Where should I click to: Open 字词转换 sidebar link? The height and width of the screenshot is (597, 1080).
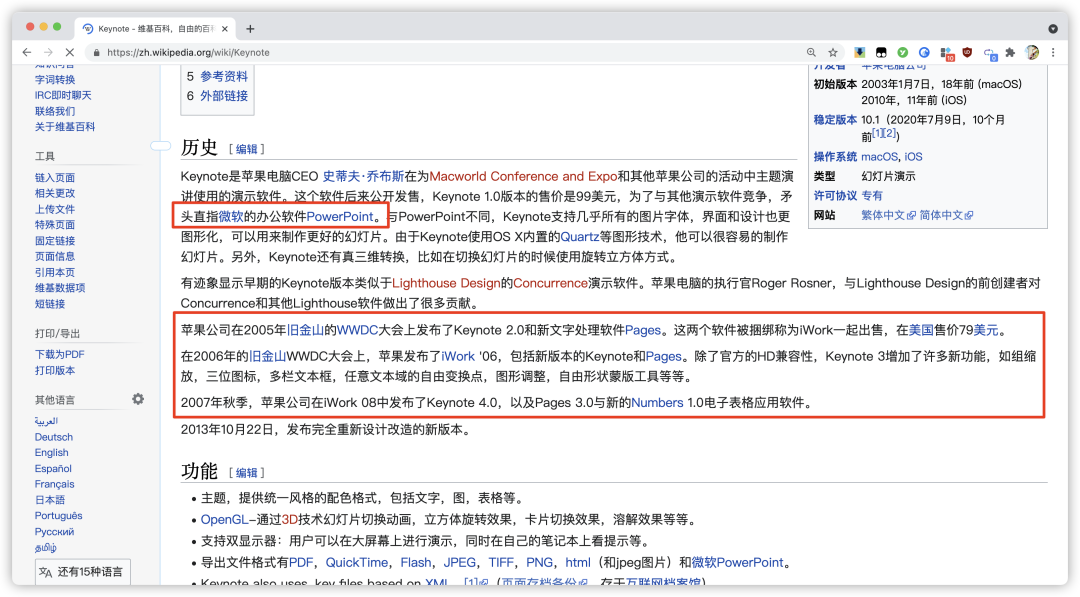click(55, 80)
